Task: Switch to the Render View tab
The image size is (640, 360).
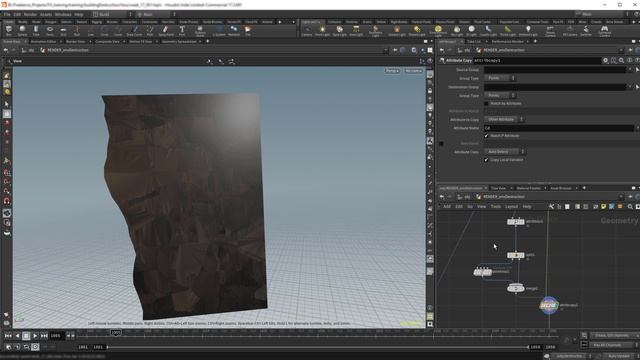Action: point(76,42)
